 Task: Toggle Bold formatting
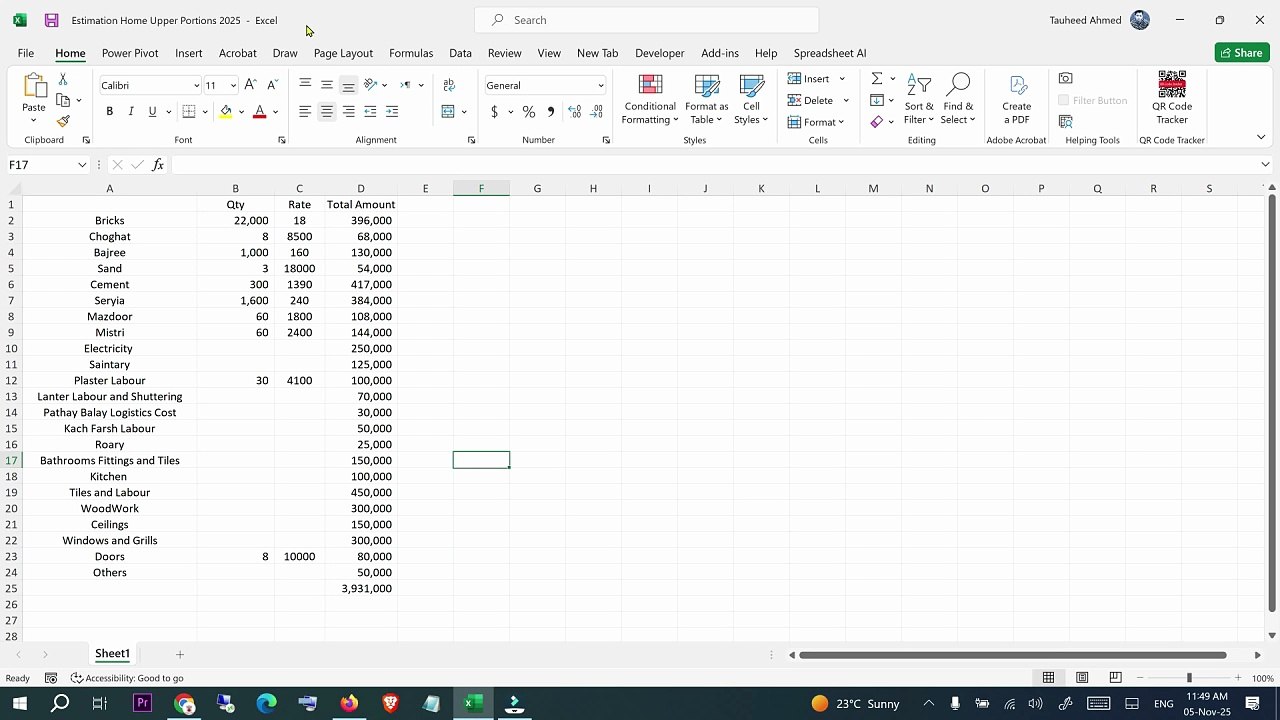point(110,112)
